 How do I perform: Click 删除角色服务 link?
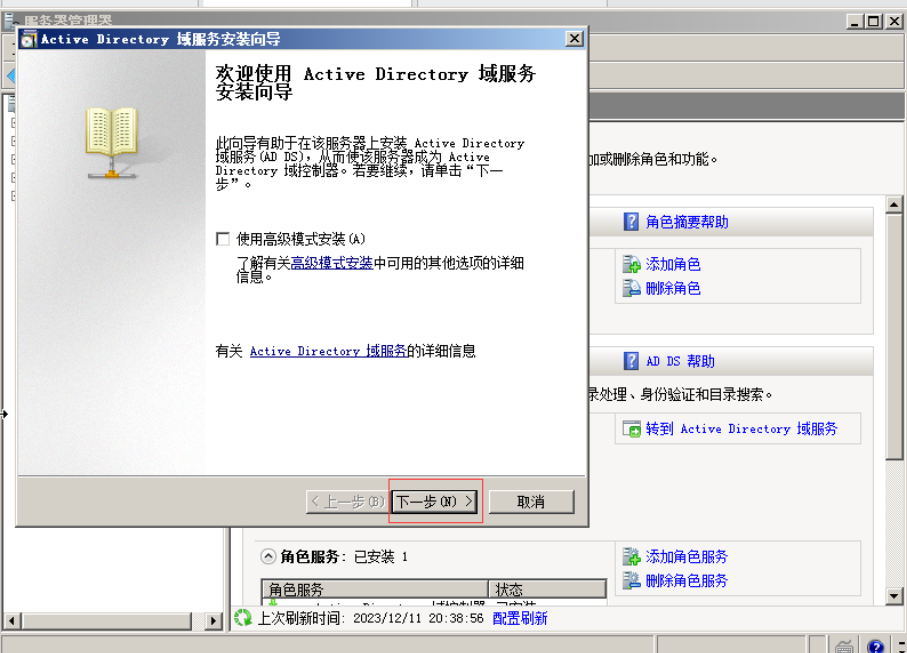(687, 581)
